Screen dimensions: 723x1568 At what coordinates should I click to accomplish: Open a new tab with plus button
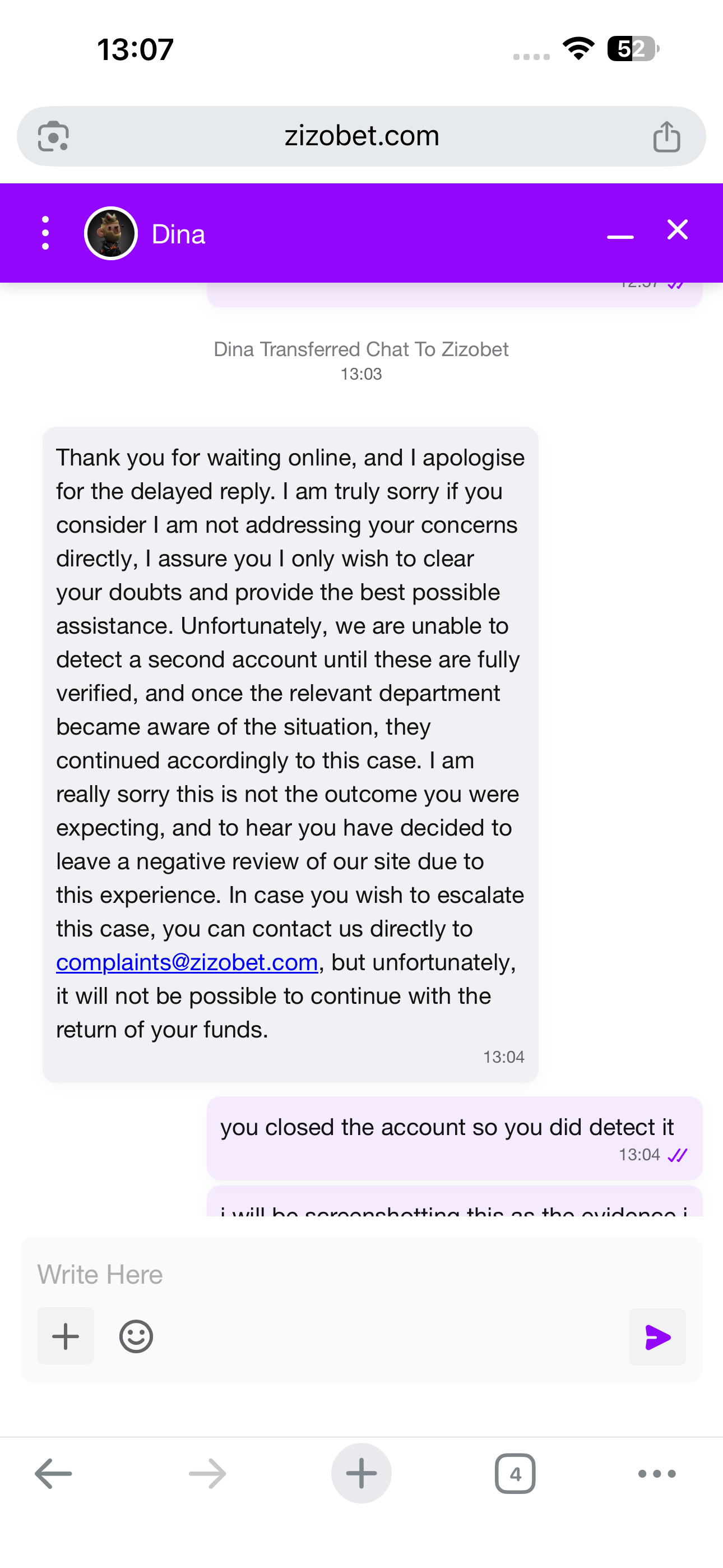[361, 1473]
